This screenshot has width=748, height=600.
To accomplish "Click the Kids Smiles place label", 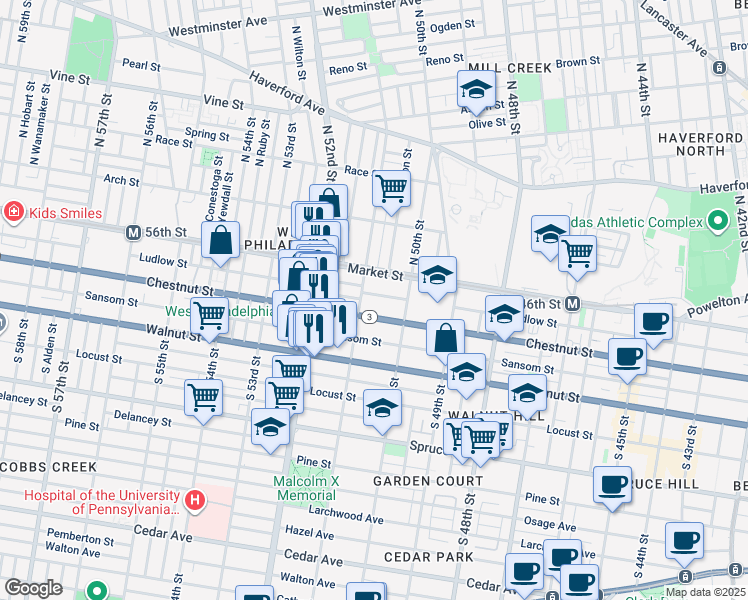I will pyautogui.click(x=66, y=213).
